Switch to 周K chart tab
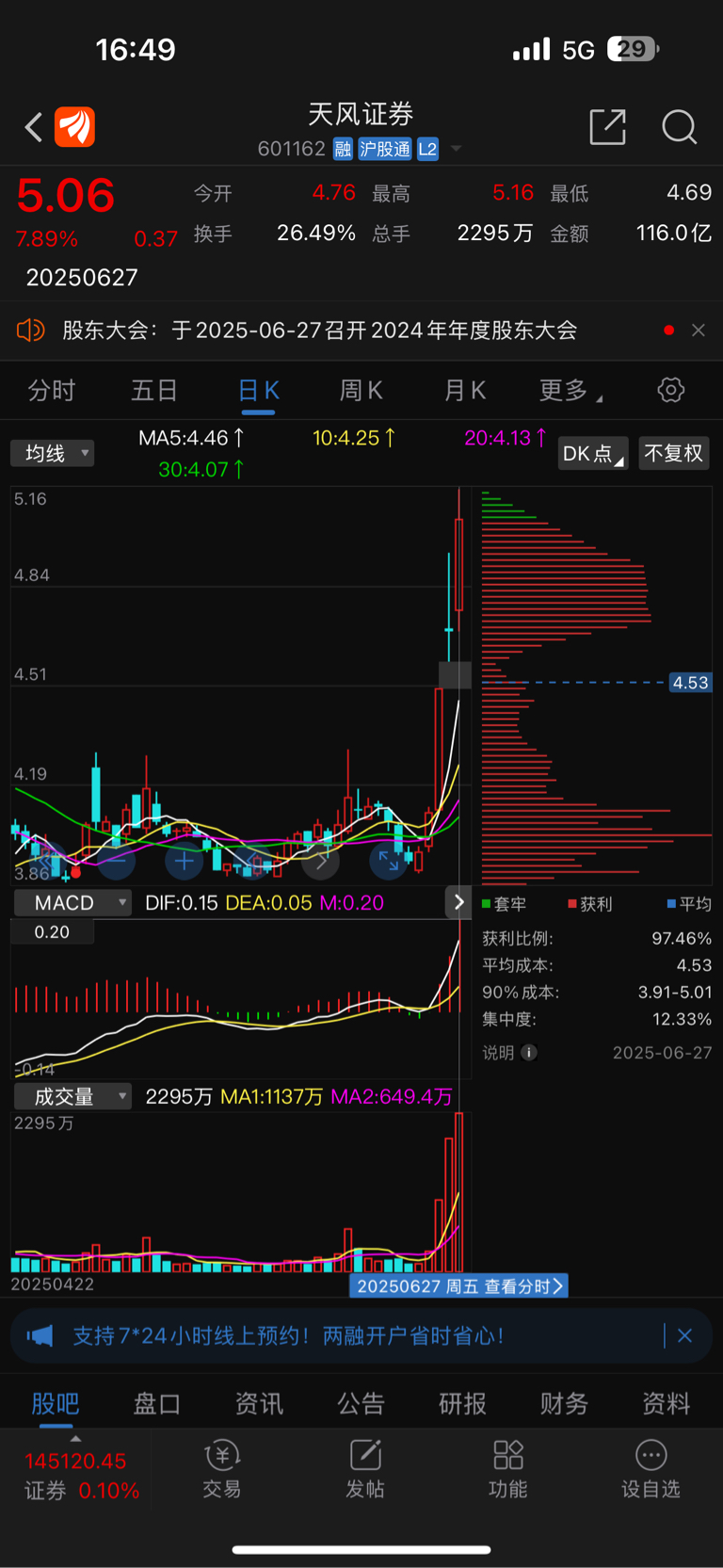Viewport: 723px width, 1568px height. [361, 391]
